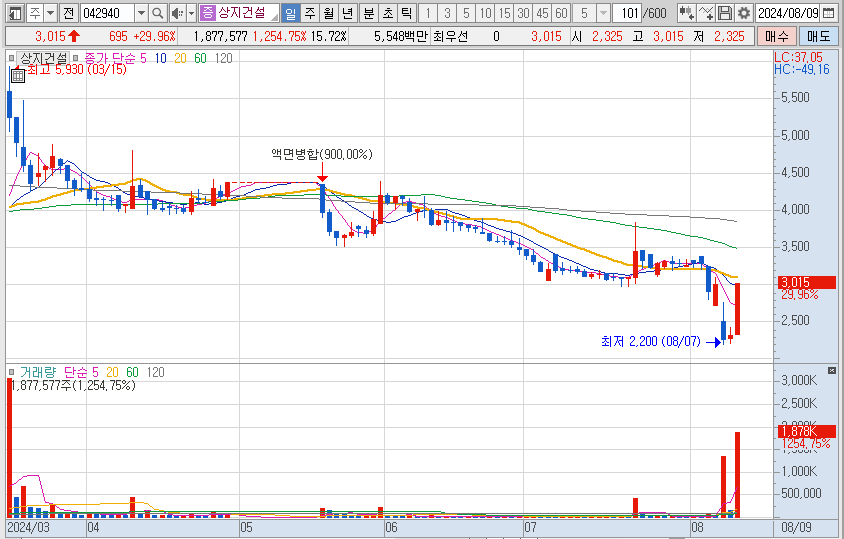Click the red 3,015 price axis tag

807,282
